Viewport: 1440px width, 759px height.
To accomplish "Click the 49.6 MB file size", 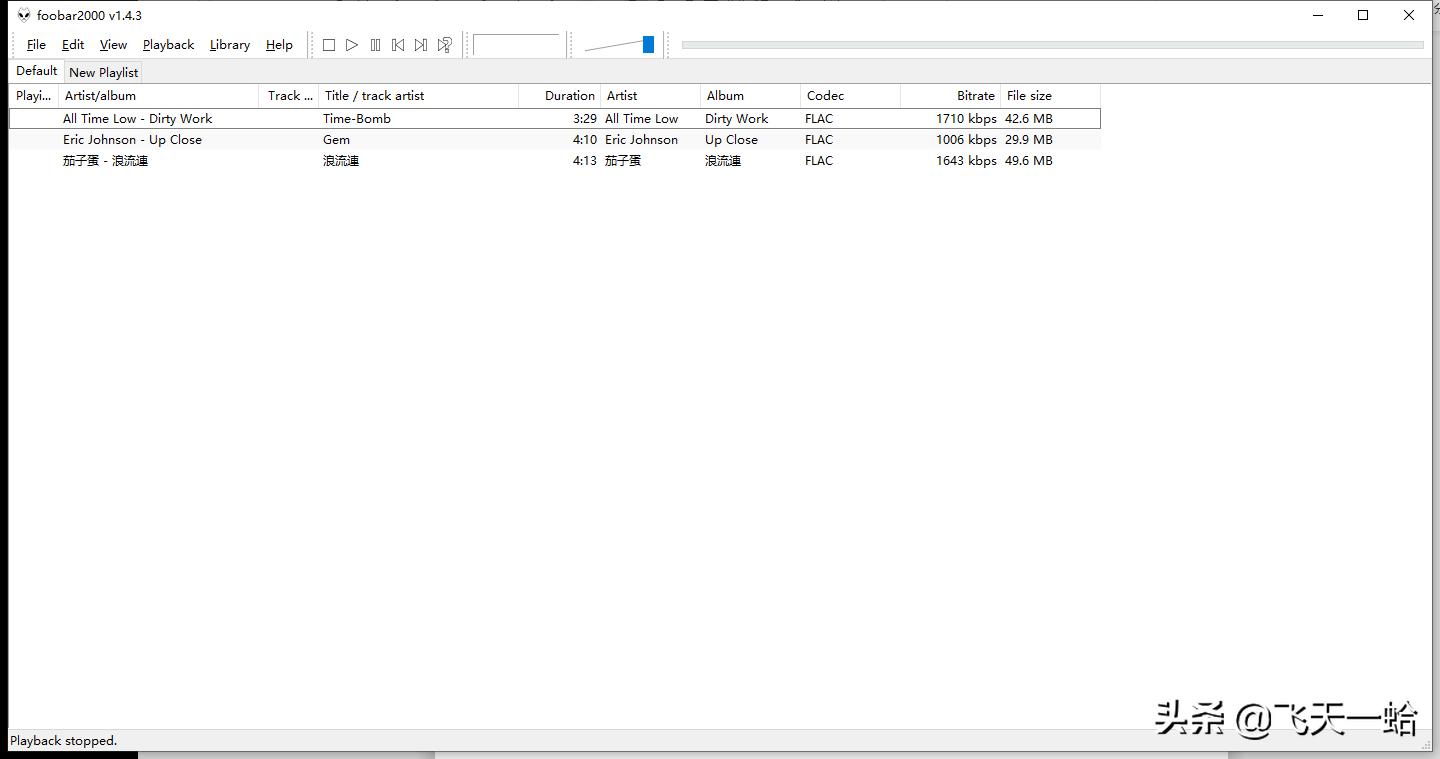I will (1029, 161).
